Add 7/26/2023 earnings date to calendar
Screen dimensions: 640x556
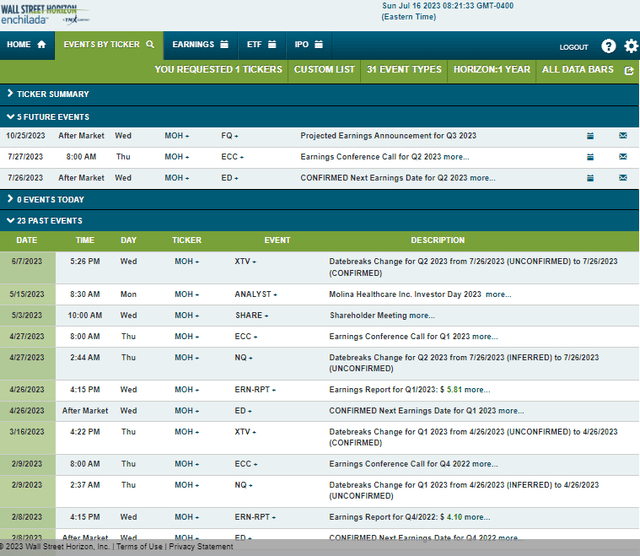tap(590, 178)
